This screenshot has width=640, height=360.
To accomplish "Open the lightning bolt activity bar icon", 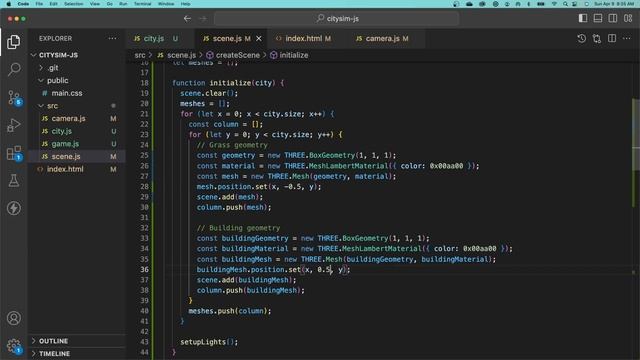I will [14, 208].
